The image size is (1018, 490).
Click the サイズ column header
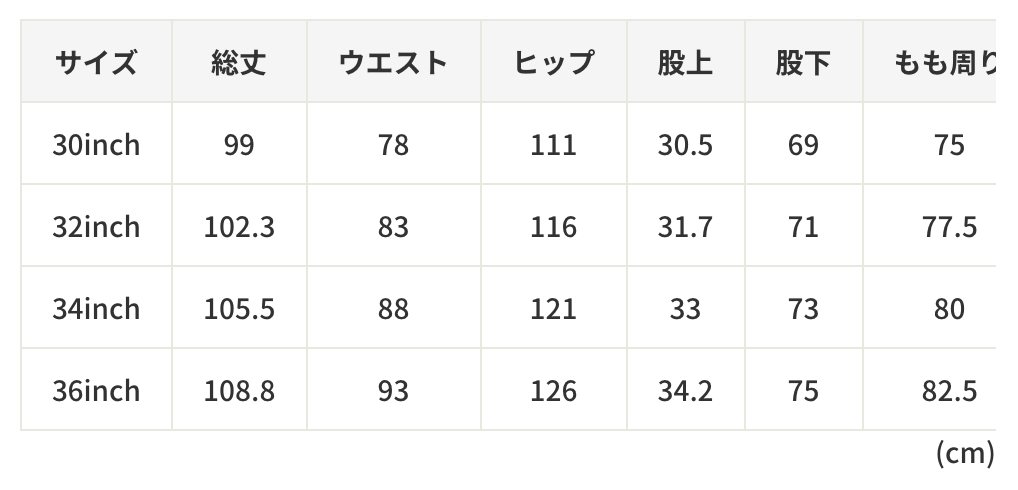96,63
